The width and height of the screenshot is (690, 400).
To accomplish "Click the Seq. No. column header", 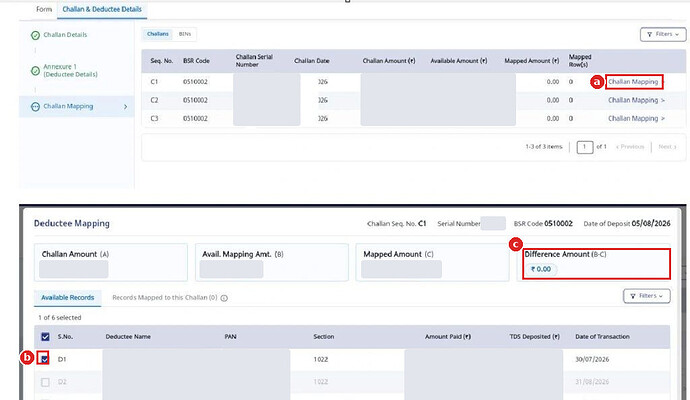I will [x=161, y=61].
